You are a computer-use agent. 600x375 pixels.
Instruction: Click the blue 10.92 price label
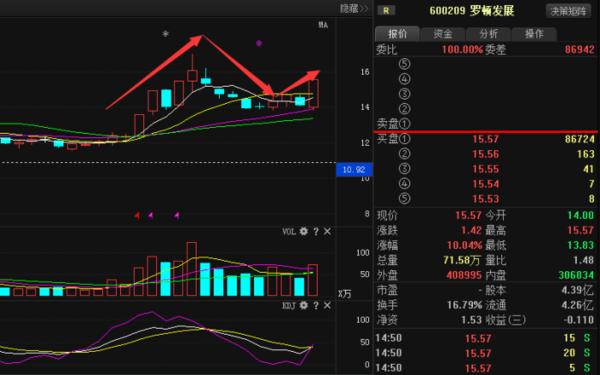354,170
